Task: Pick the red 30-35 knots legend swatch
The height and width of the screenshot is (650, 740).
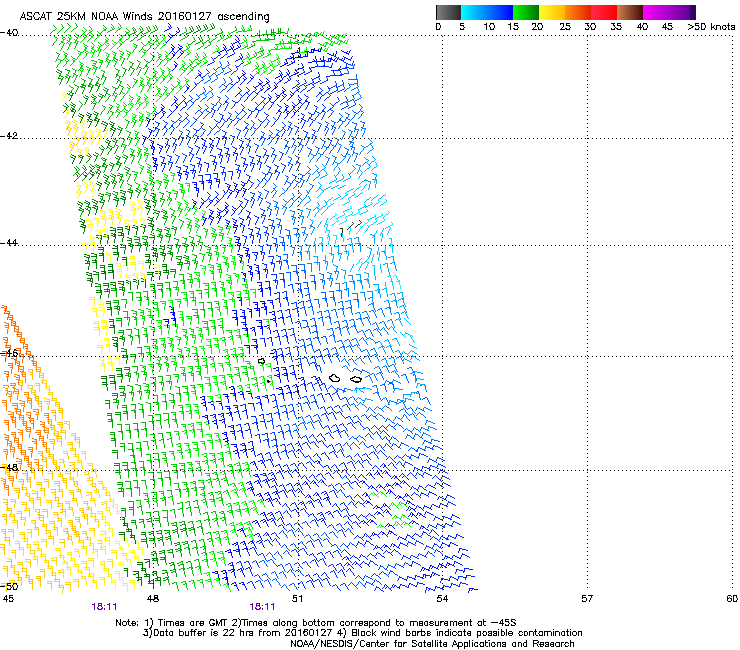Action: pos(604,12)
